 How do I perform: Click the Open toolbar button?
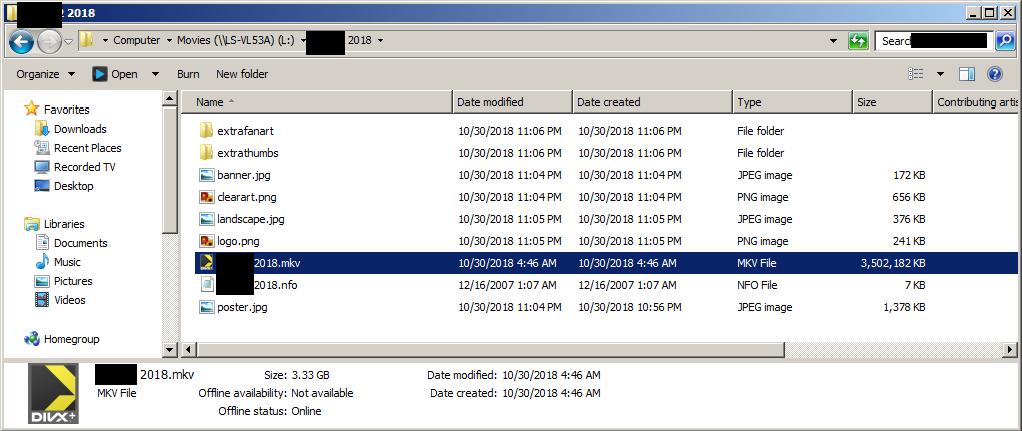(115, 74)
